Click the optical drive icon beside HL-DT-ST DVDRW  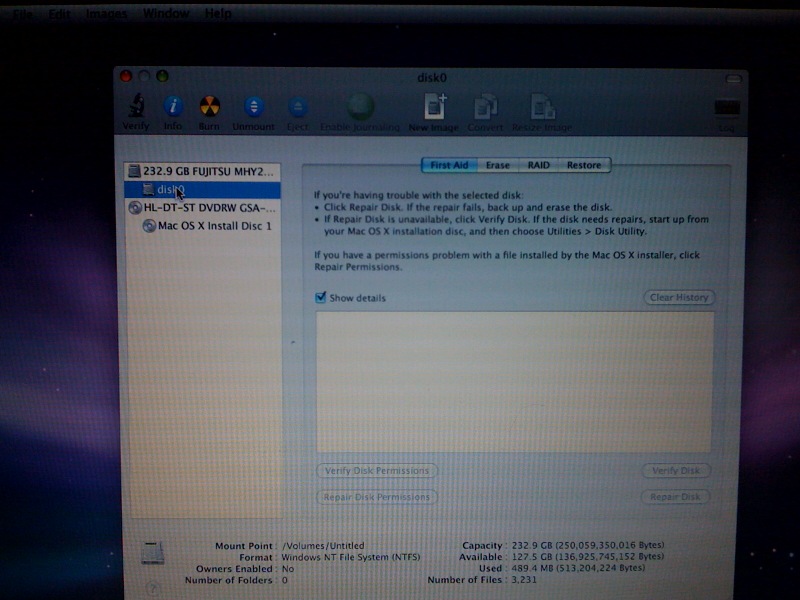[x=135, y=208]
